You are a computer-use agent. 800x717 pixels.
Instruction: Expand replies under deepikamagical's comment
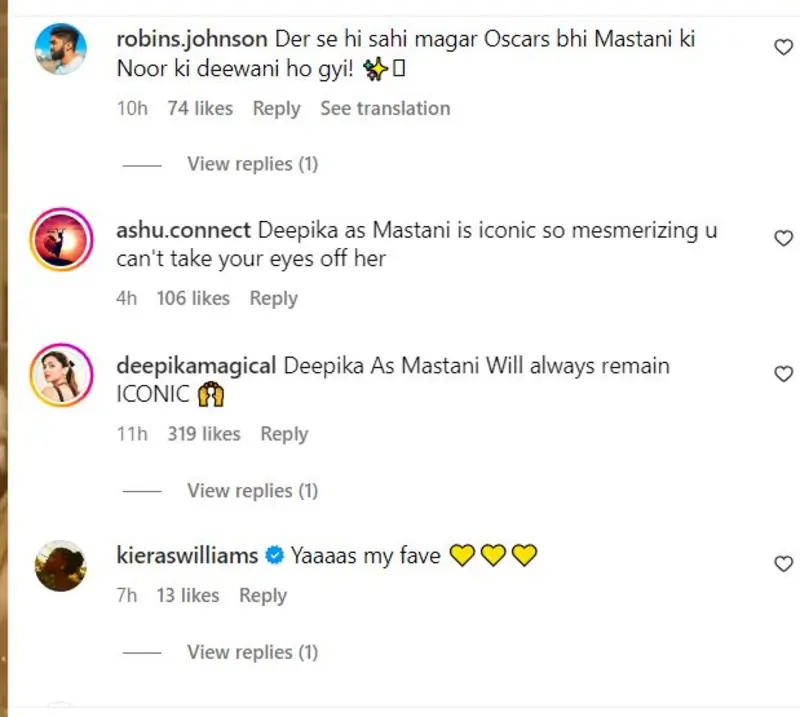point(252,491)
